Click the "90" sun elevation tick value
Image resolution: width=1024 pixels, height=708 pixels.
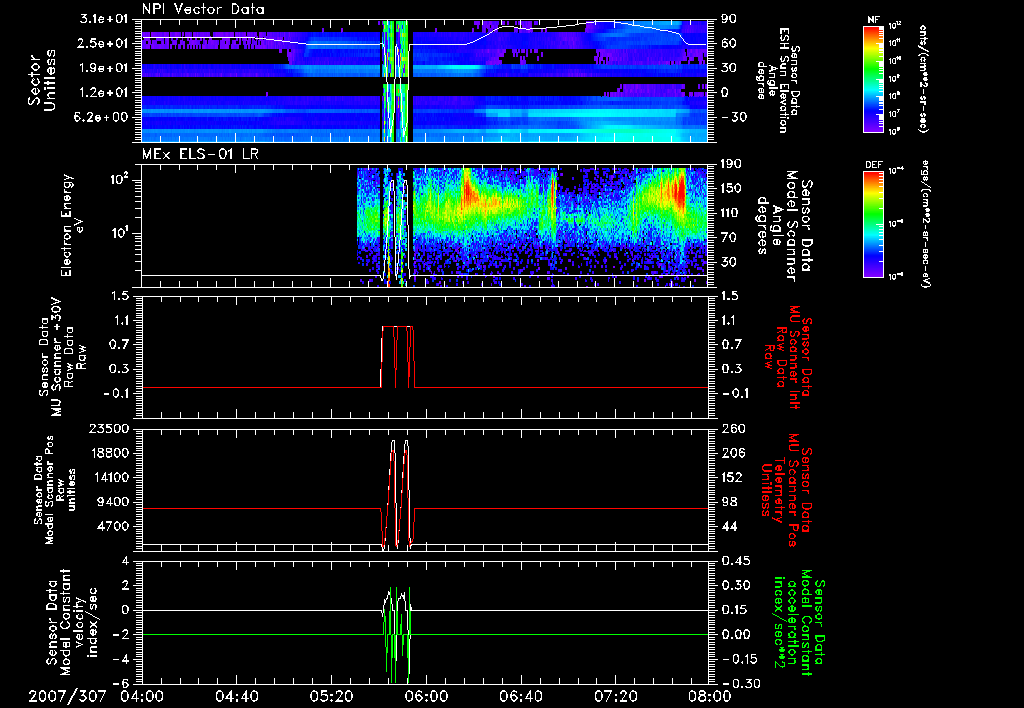(x=728, y=20)
